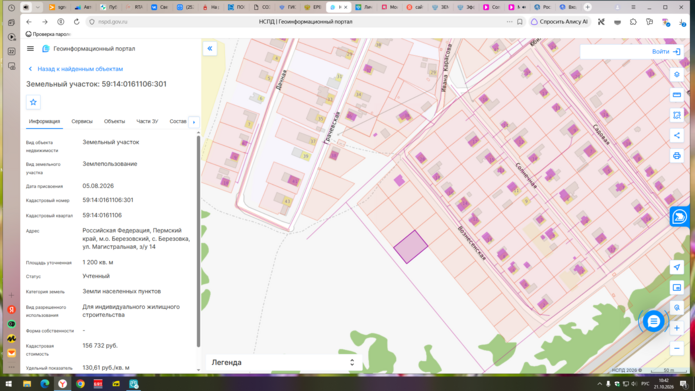Switch to the Рос browser tab

pyautogui.click(x=543, y=7)
